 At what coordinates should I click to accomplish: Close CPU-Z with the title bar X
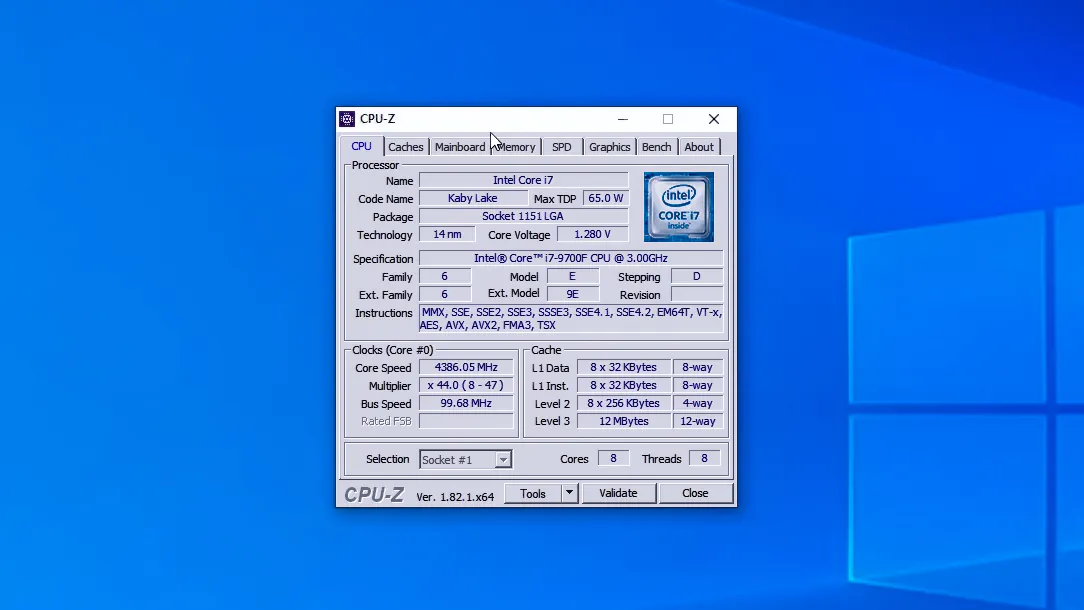tap(713, 119)
